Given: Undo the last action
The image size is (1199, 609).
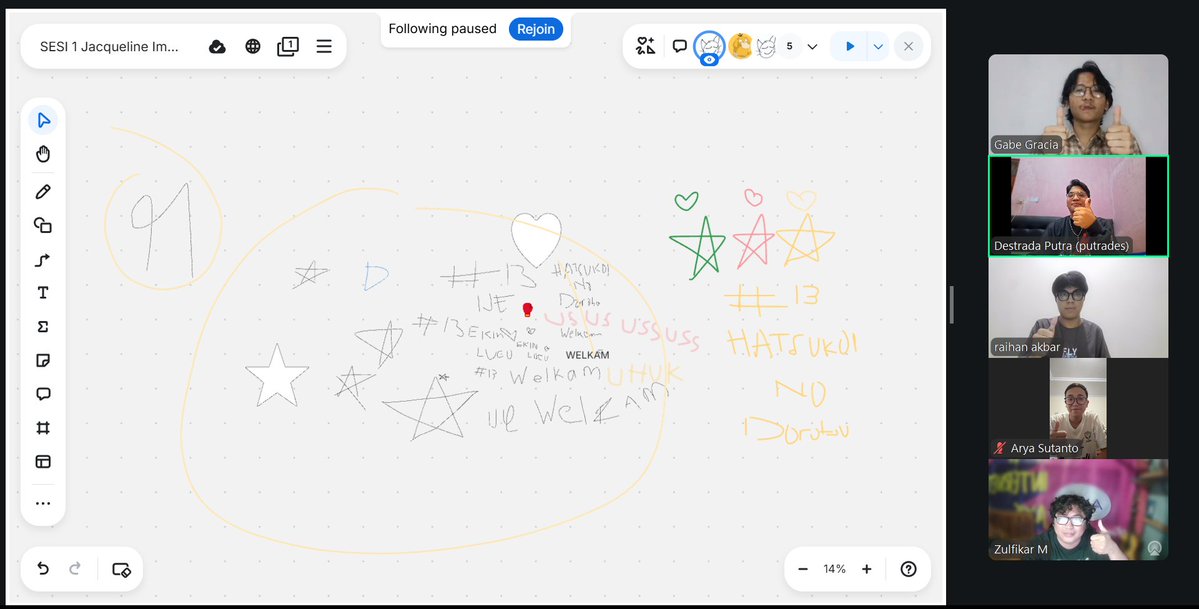Looking at the screenshot, I should (43, 569).
